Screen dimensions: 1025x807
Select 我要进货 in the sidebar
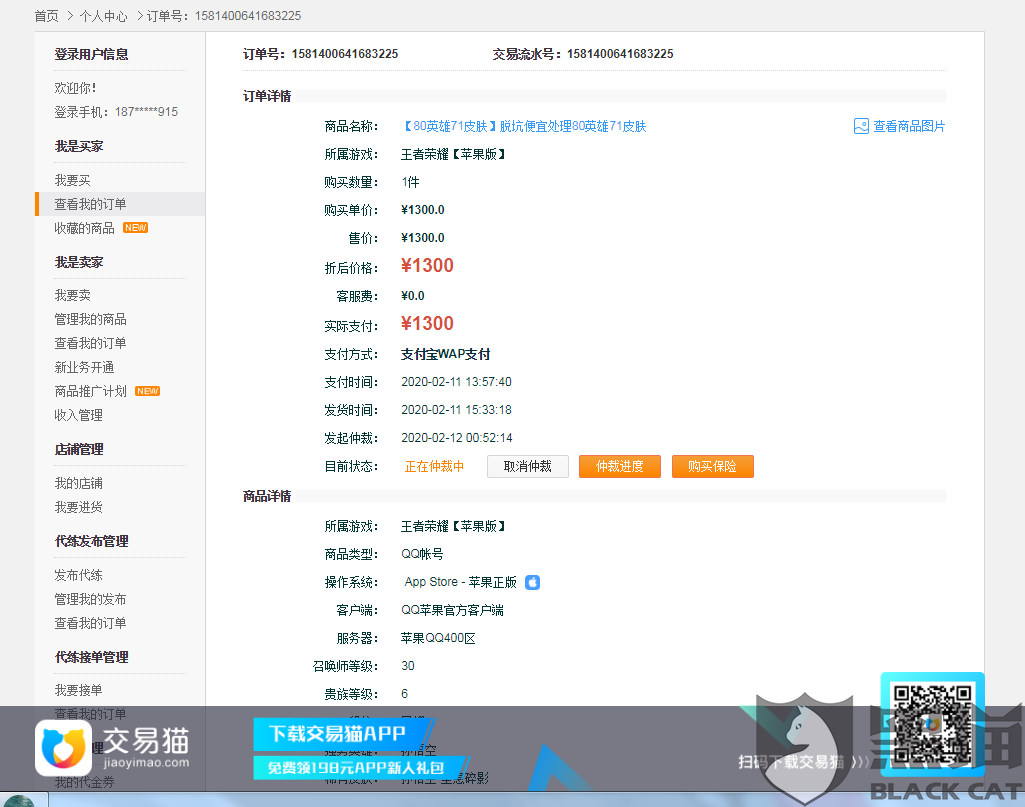click(x=78, y=508)
